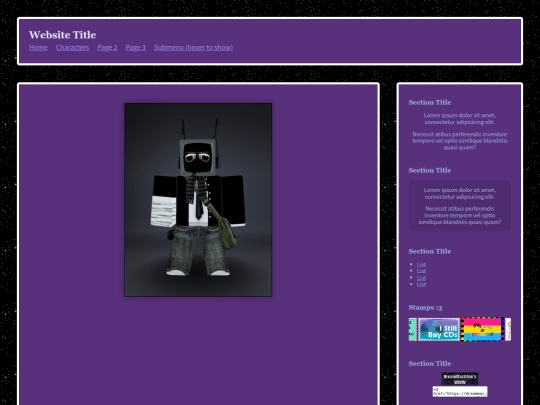Click the pink, yellow and blue flag stamp
This screenshot has width=540, height=405.
pos(482,330)
